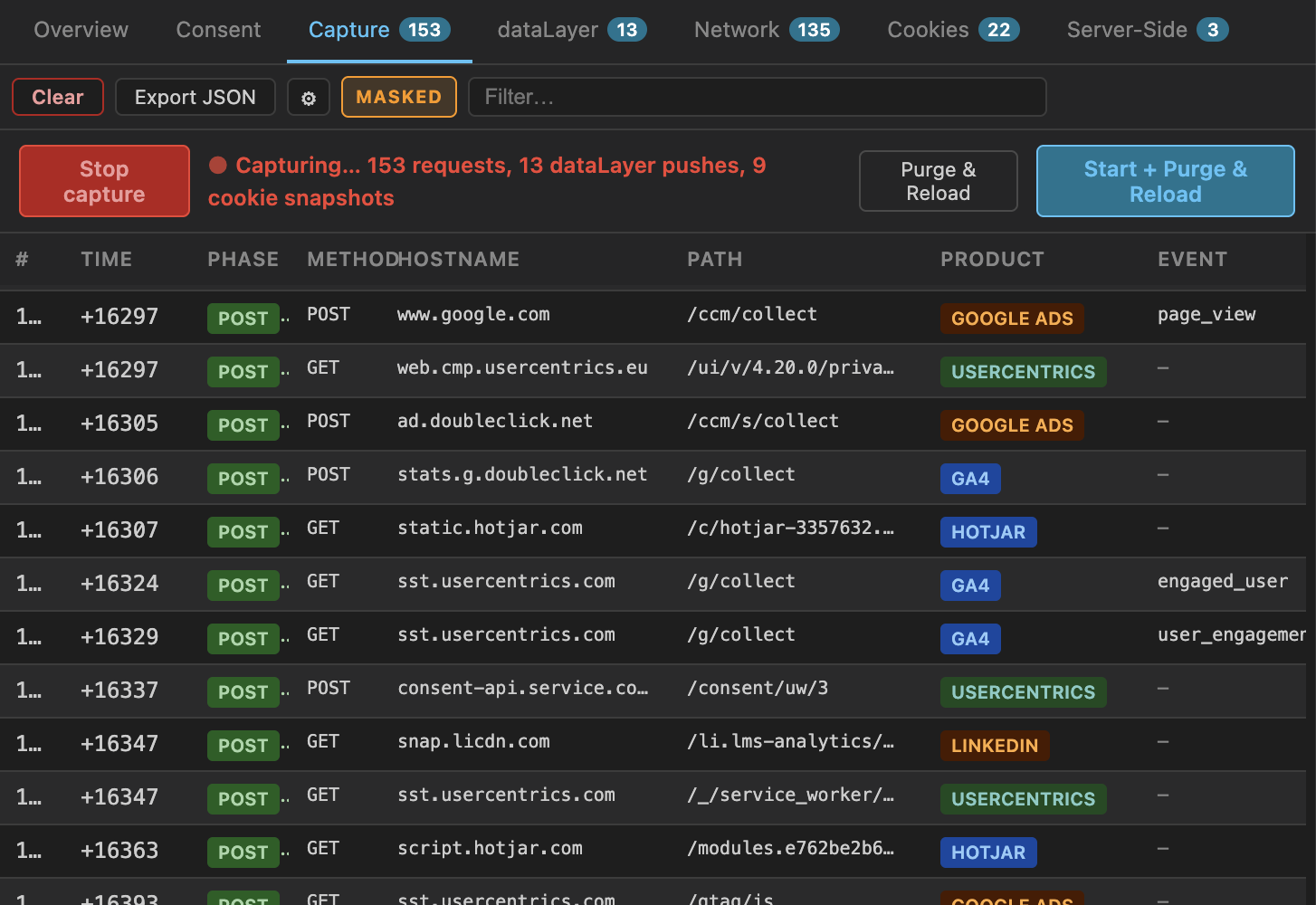Select the static.hotjar.com row

coord(653,530)
